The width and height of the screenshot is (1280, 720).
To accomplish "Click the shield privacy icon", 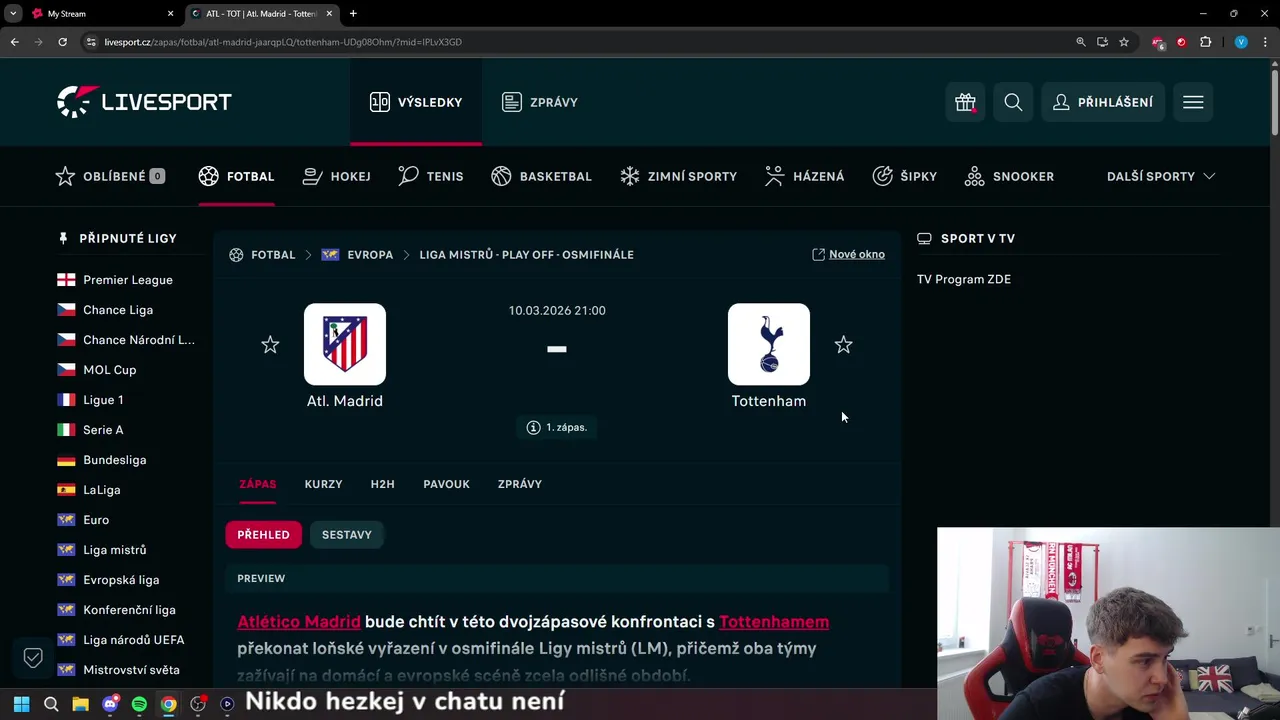I will (x=33, y=657).
